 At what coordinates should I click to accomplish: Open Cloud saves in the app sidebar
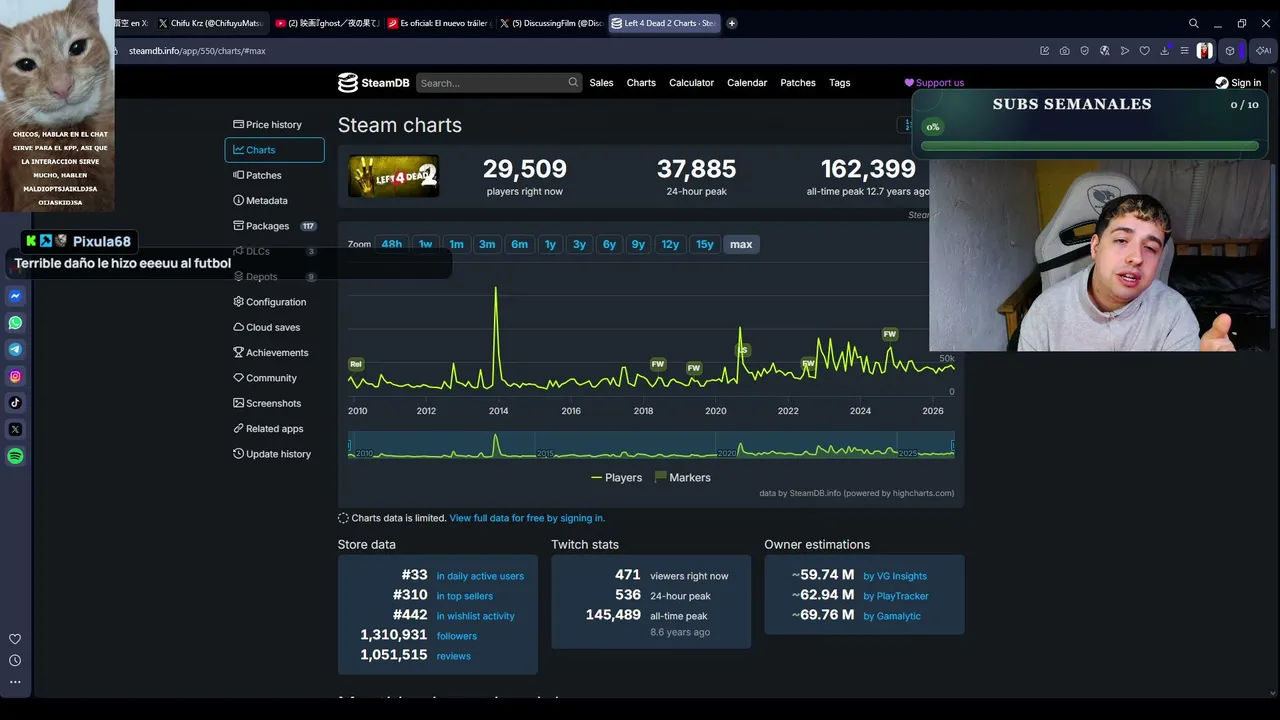pos(275,327)
